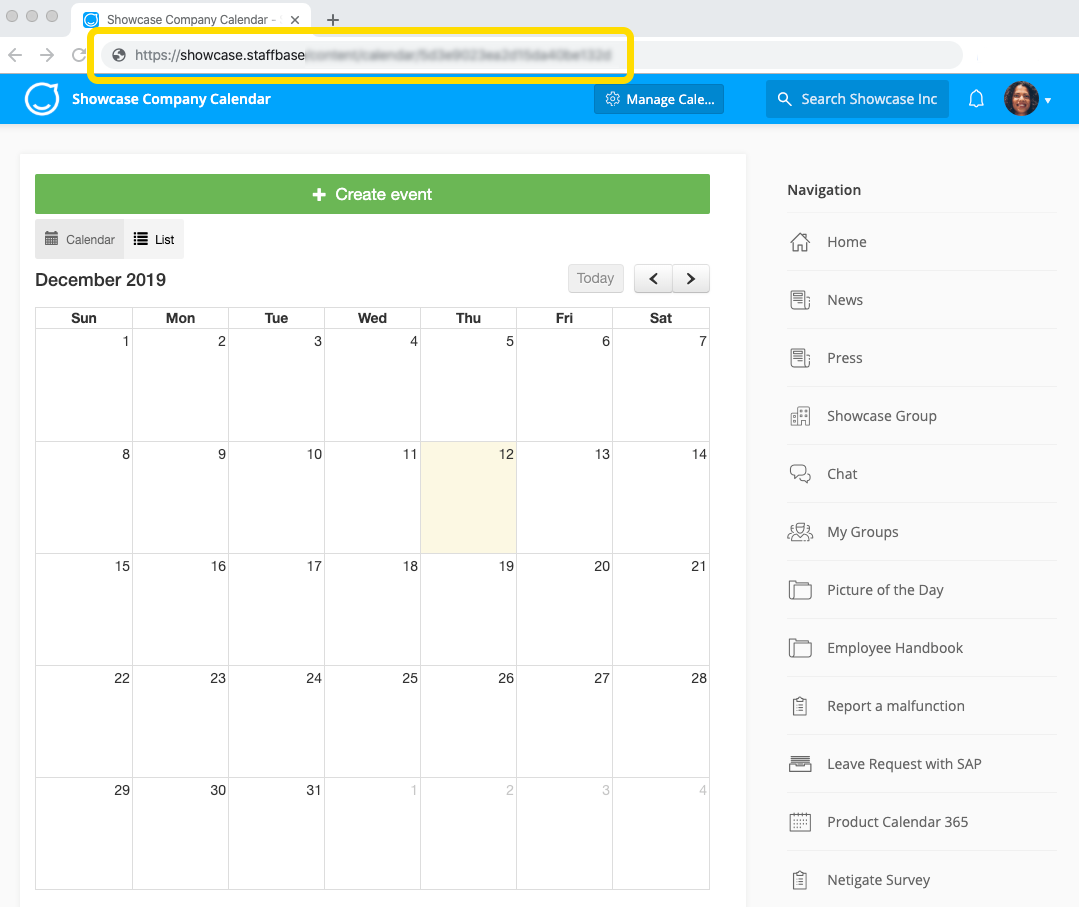Click the Press newspaper icon
Viewport: 1080px width, 908px height.
[800, 358]
